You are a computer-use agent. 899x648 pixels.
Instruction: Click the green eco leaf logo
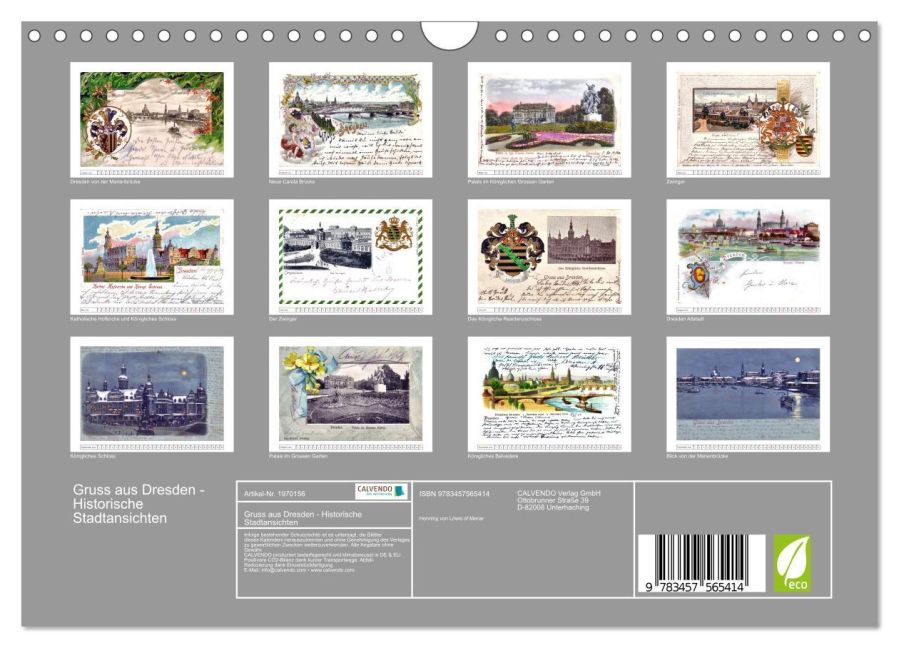(792, 564)
